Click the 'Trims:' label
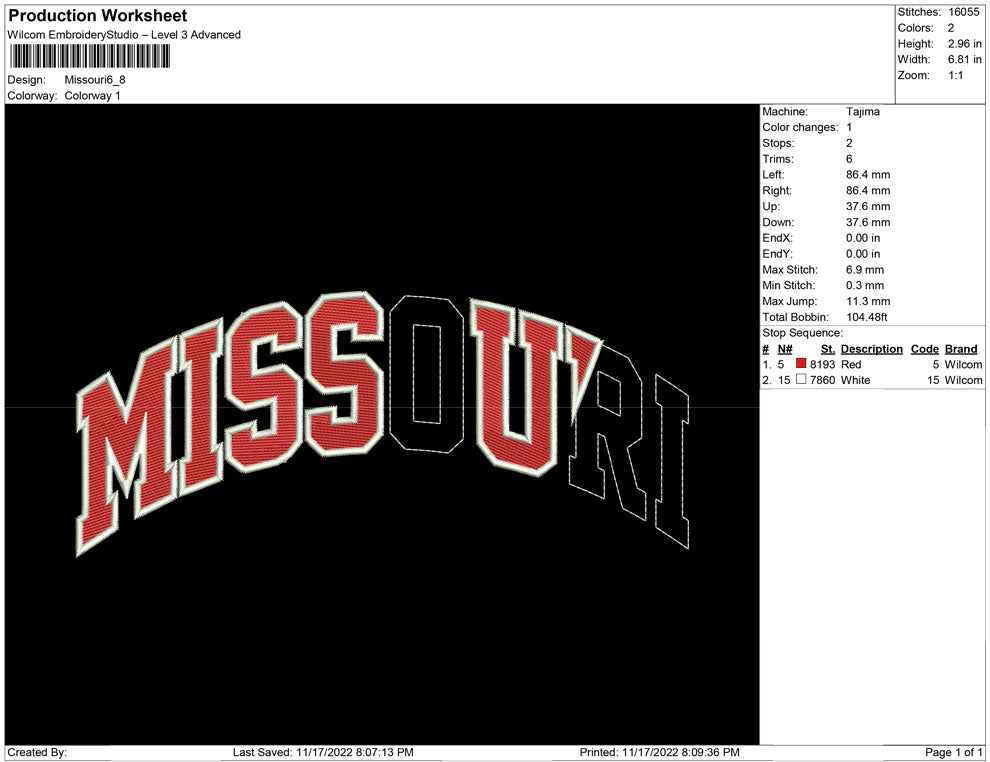 pyautogui.click(x=778, y=158)
